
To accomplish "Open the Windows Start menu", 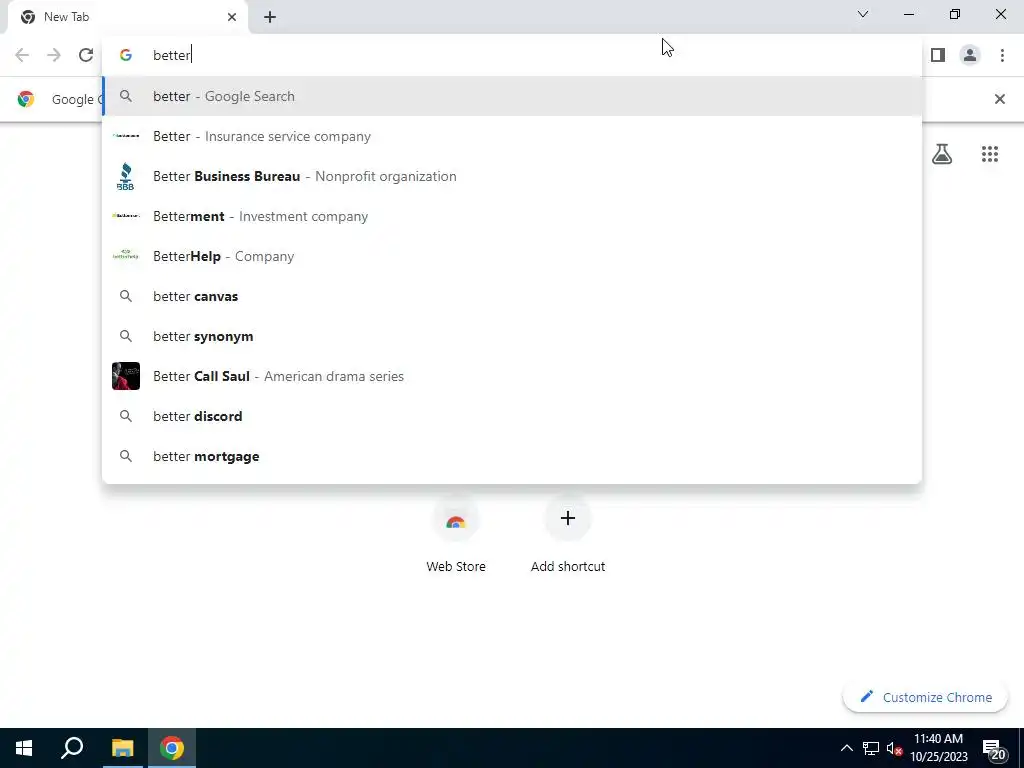I will (24, 748).
